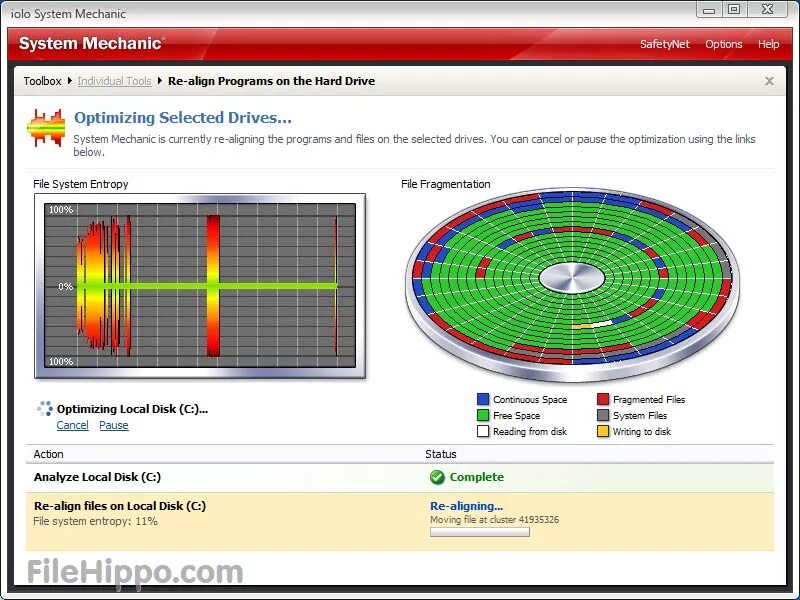The width and height of the screenshot is (800, 600).
Task: Click the Complete status text
Action: pyautogui.click(x=477, y=477)
